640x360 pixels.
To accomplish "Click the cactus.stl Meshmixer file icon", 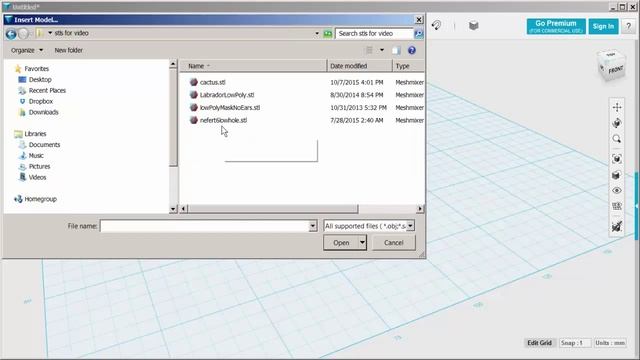I will click(194, 82).
